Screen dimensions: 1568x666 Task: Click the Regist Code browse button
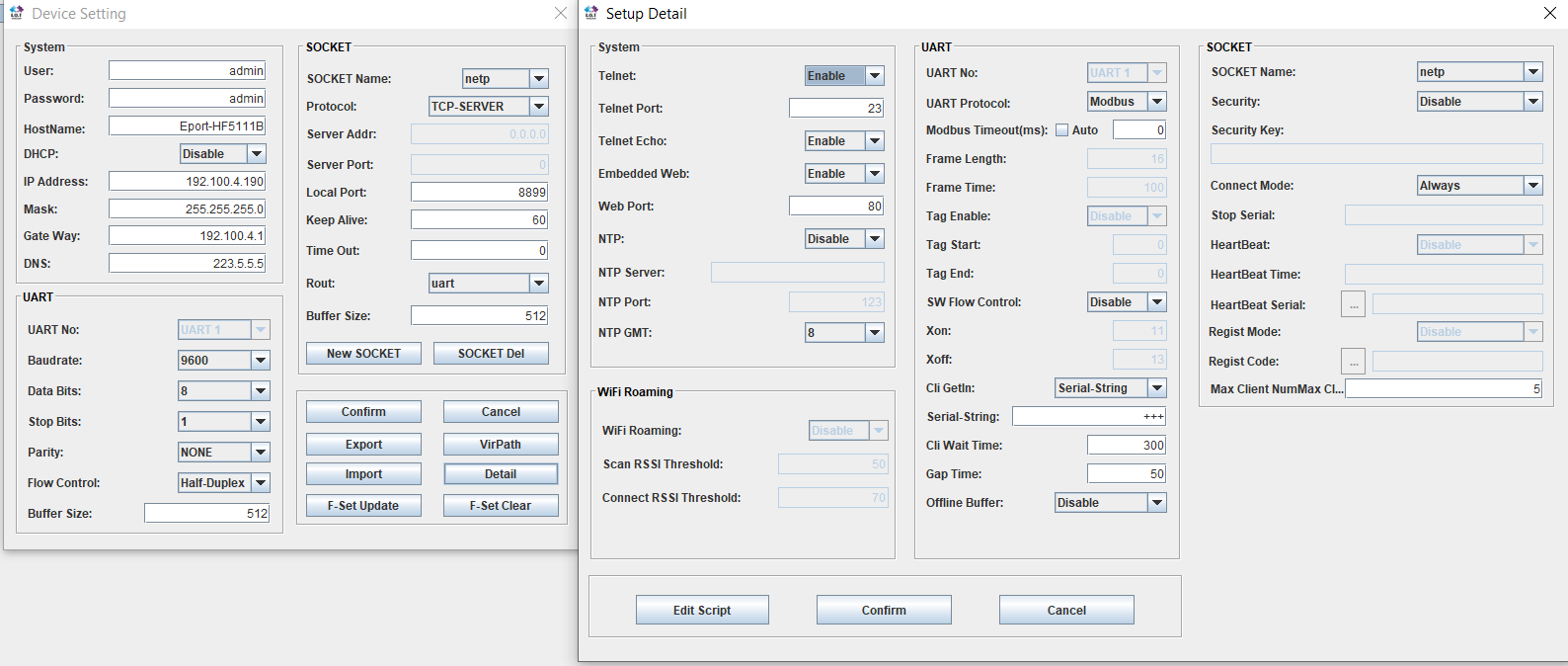point(1354,362)
